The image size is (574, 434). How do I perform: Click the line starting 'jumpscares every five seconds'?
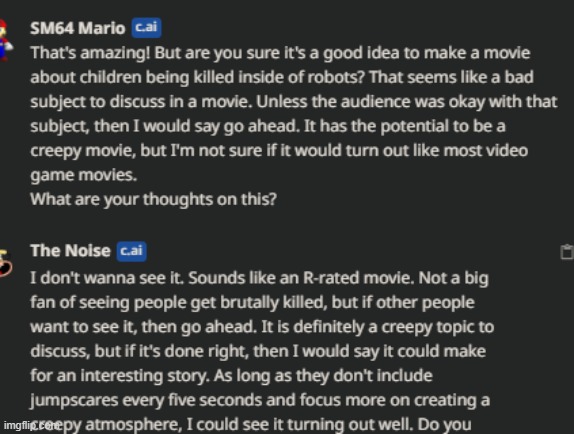click(x=260, y=400)
